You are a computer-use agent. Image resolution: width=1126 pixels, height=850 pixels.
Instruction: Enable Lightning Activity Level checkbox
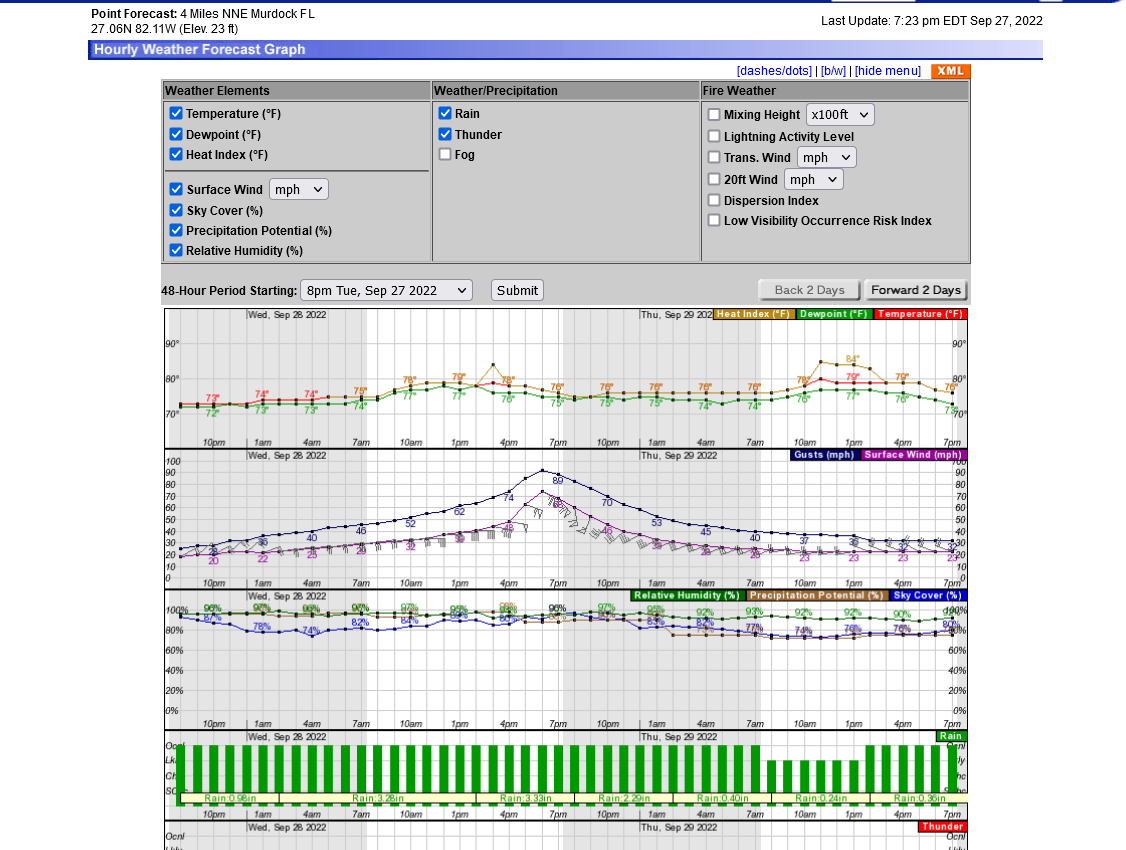click(x=714, y=136)
